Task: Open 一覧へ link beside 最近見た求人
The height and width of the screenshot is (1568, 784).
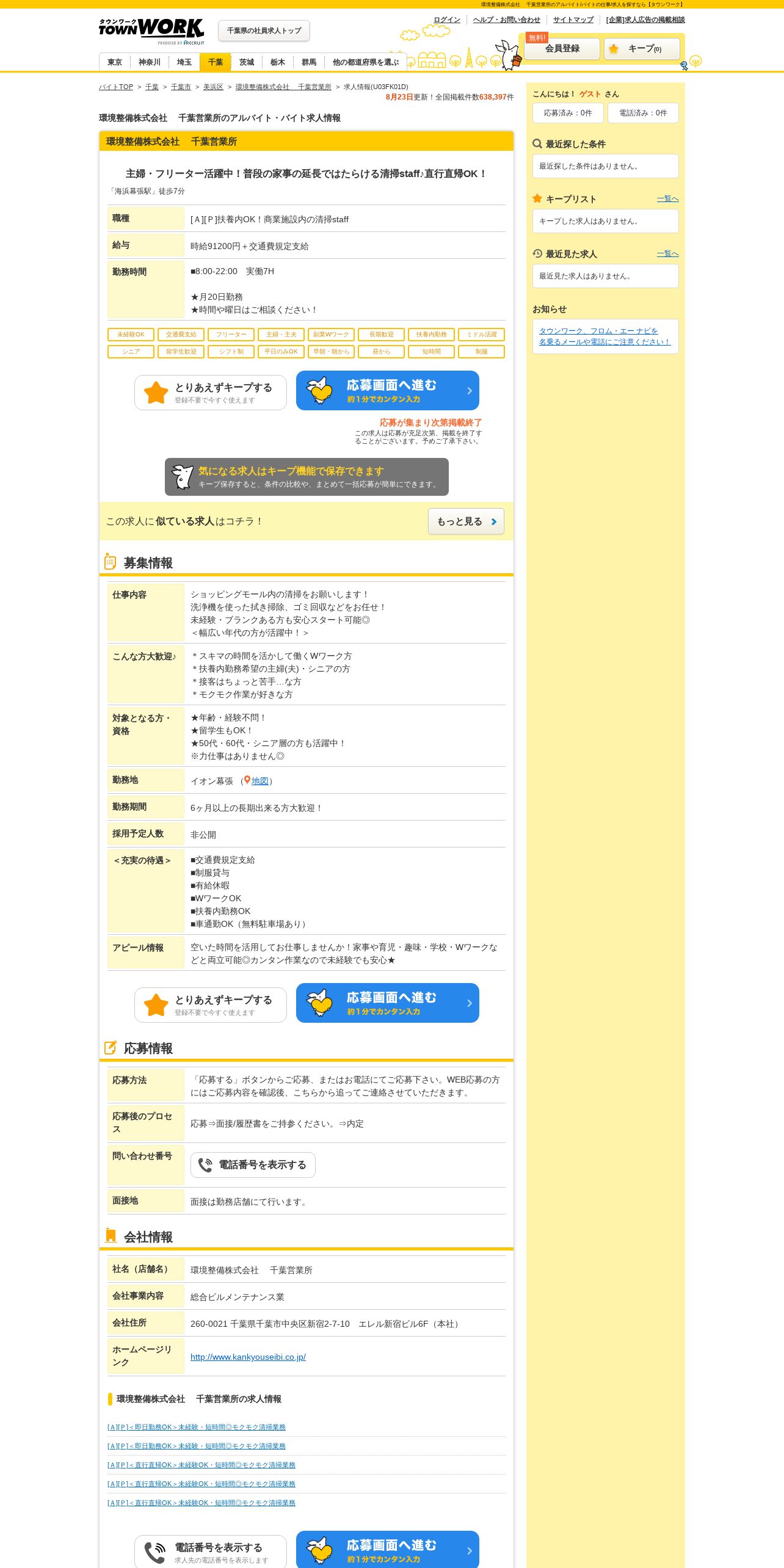Action: click(x=667, y=253)
